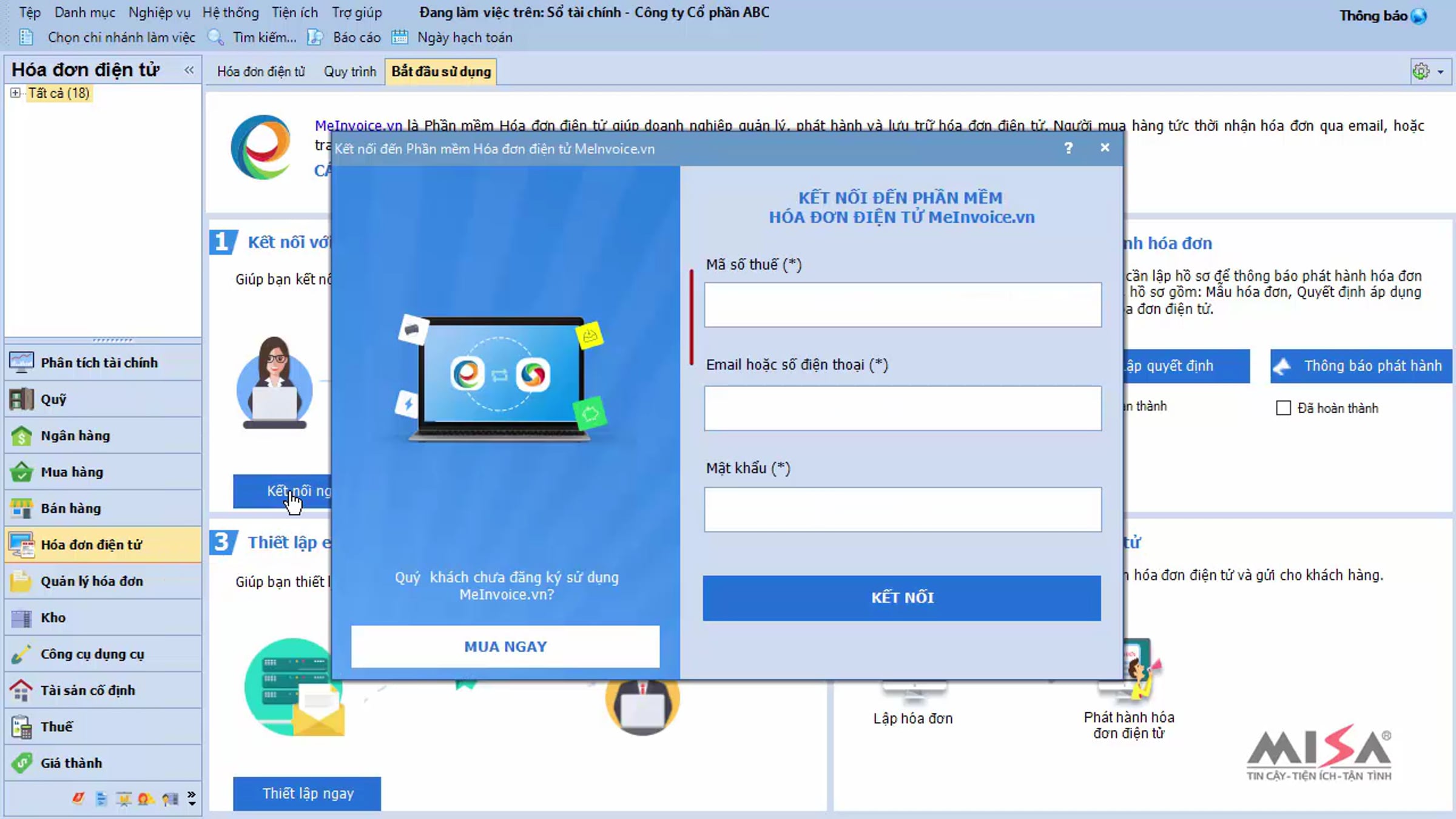This screenshot has height=819, width=1456.
Task: Select the Thuế module
Action: click(103, 726)
